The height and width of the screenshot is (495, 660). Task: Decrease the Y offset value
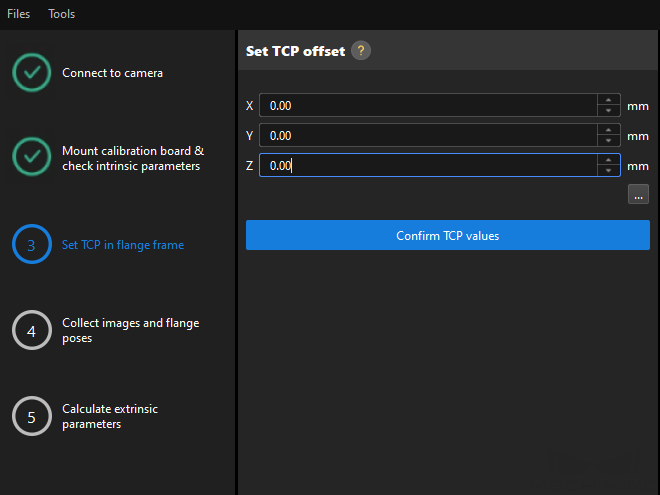coord(608,141)
